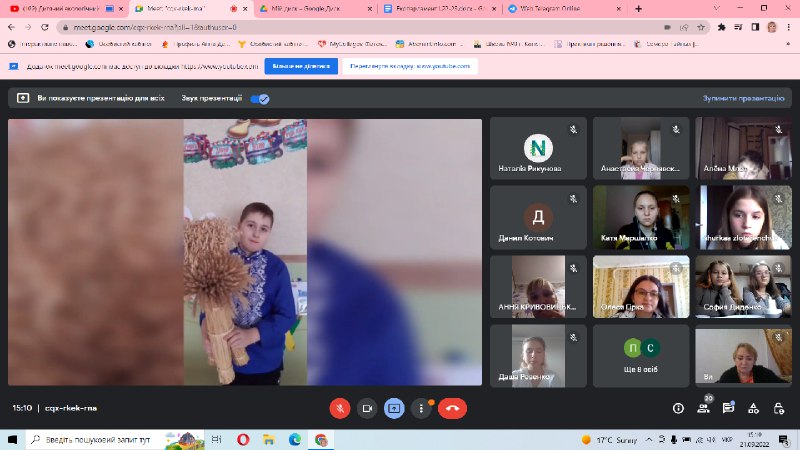Viewport: 800px width, 450px height.
Task: Open the AtomsOnlo.com bookmark
Action: point(430,44)
